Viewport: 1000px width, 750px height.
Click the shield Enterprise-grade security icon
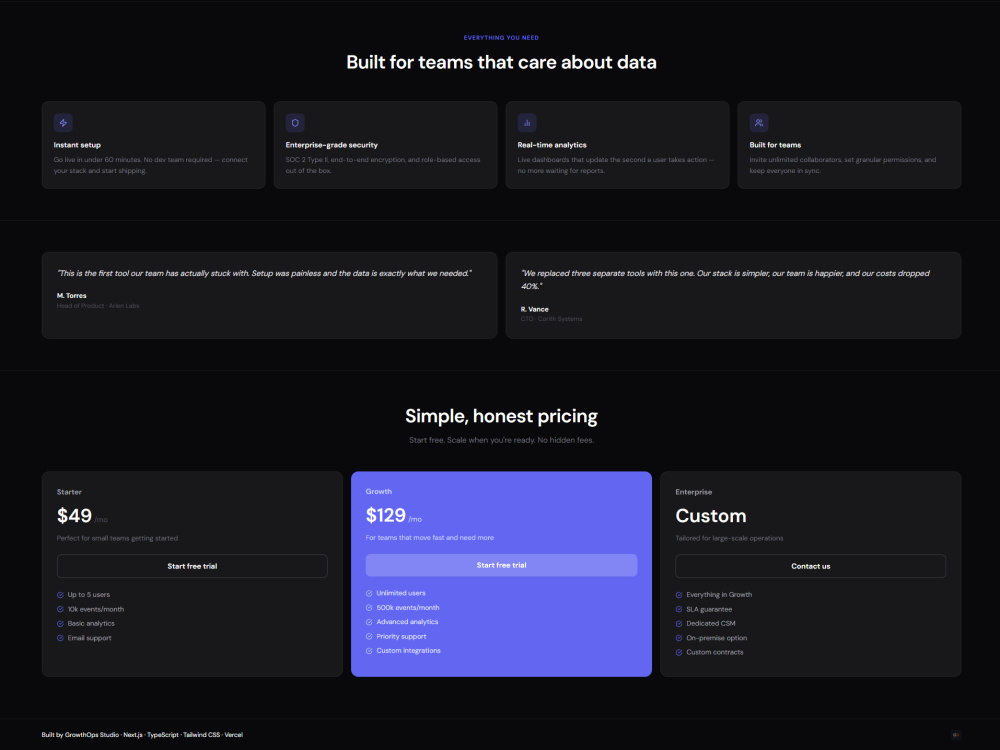click(295, 122)
